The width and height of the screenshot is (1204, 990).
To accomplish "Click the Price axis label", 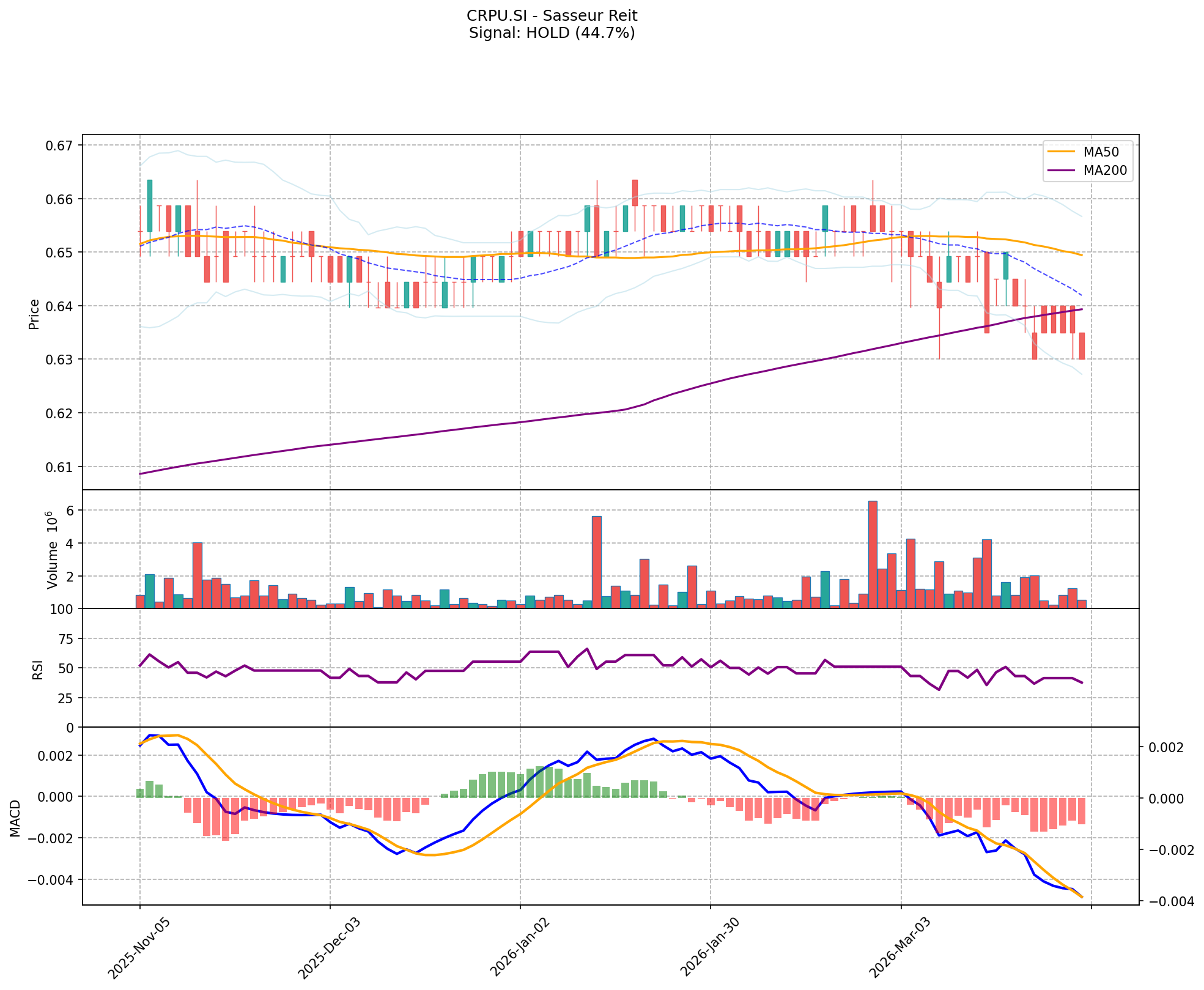I will (x=34, y=314).
